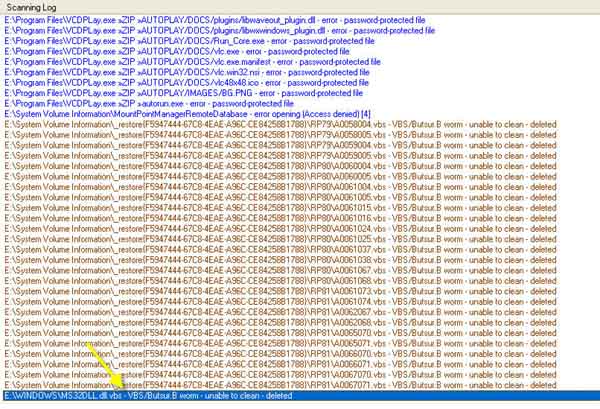Select the RP79\A0058005.vbs worm log row
600x409 pixels.
coord(280,135)
